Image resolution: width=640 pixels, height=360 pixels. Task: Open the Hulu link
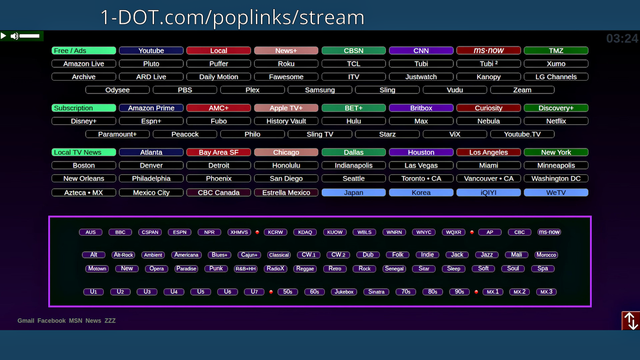point(353,121)
